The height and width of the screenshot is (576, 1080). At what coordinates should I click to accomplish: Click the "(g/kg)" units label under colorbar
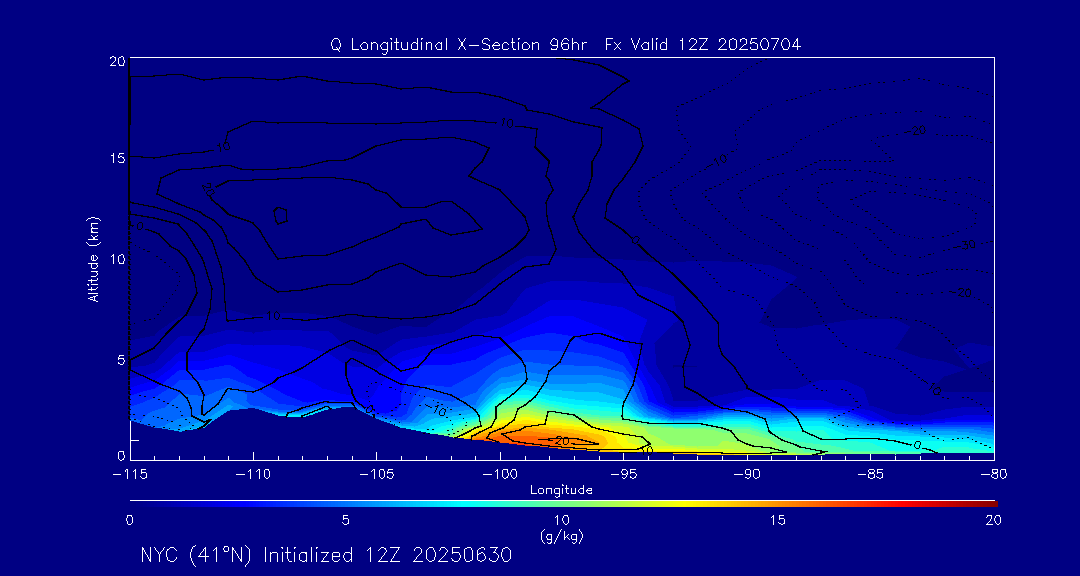(561, 535)
